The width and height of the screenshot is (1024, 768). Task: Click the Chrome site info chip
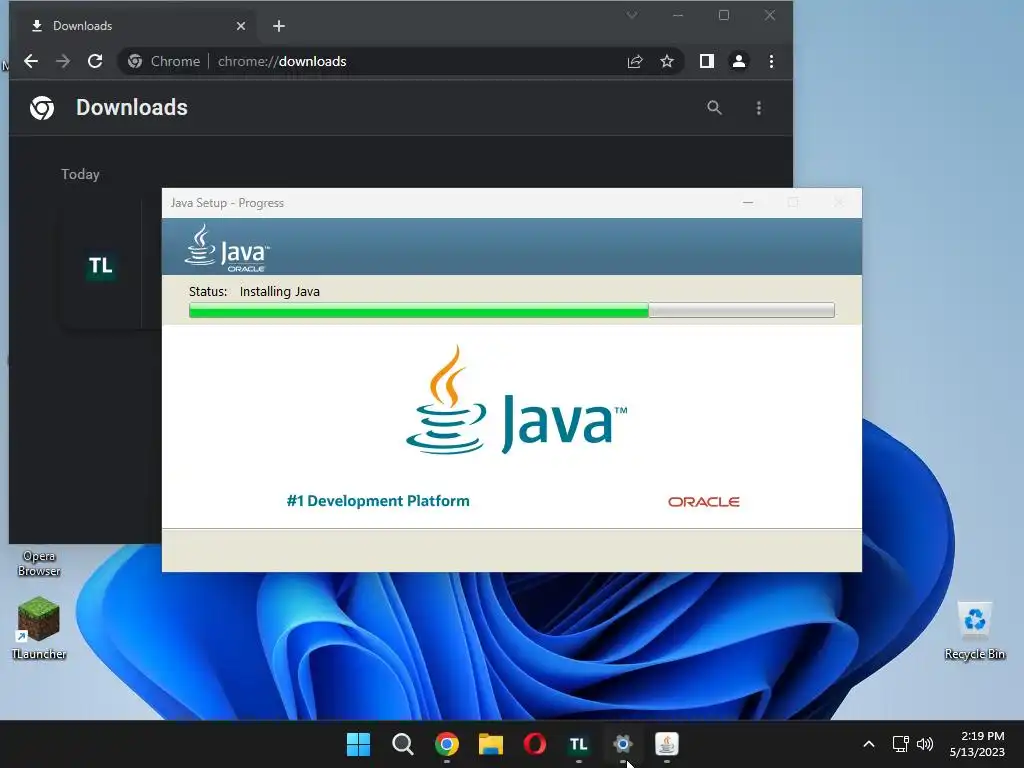(164, 61)
